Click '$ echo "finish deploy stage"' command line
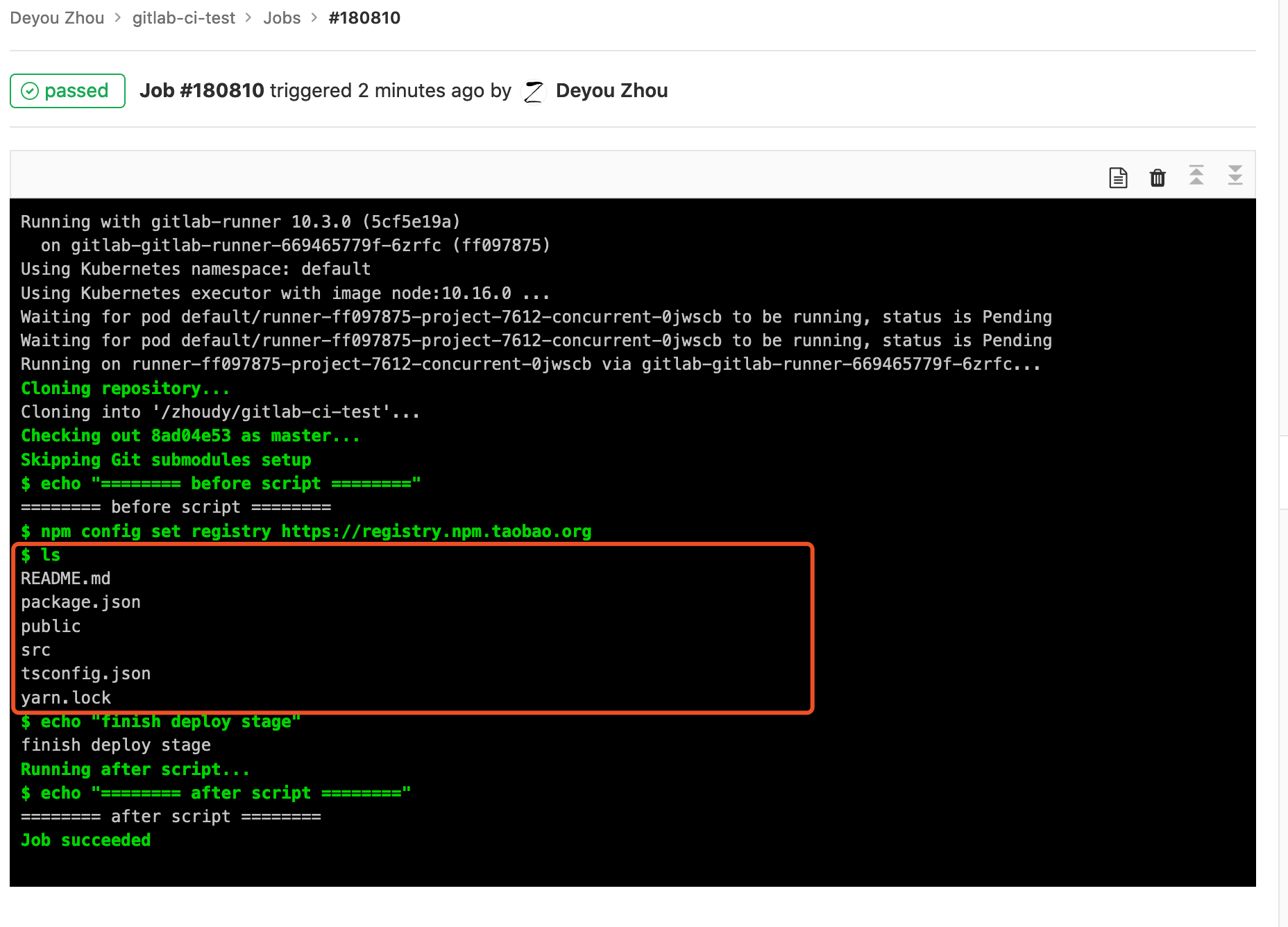Image resolution: width=1288 pixels, height=927 pixels. pos(160,722)
